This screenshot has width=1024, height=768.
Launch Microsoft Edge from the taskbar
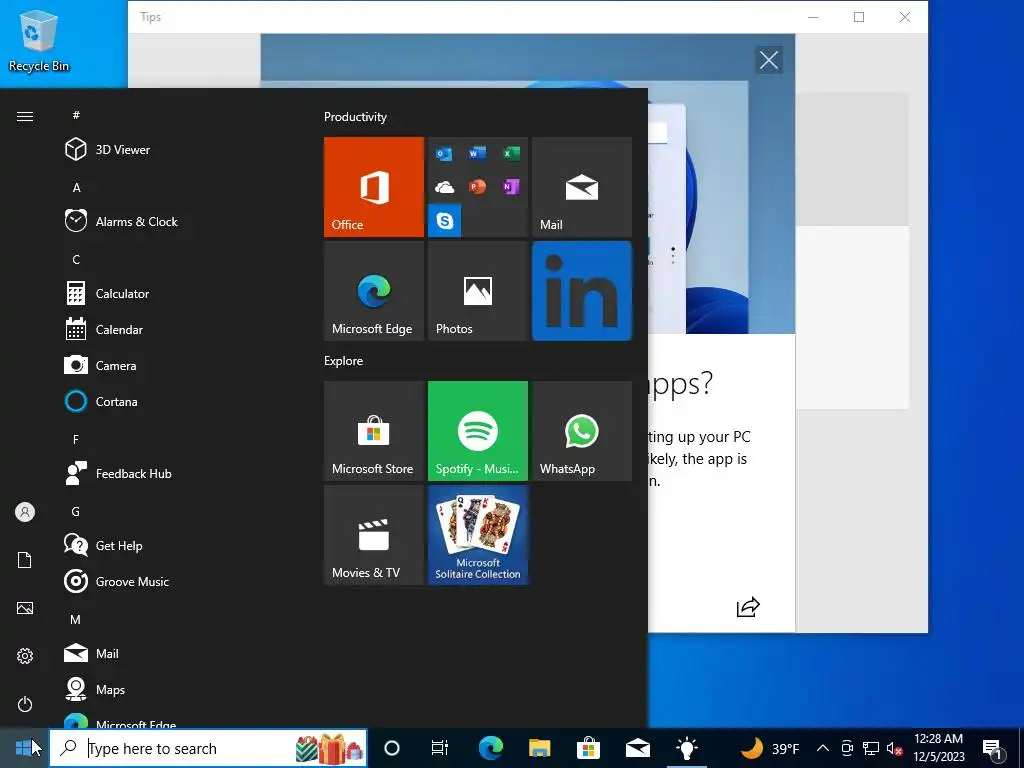tap(490, 748)
